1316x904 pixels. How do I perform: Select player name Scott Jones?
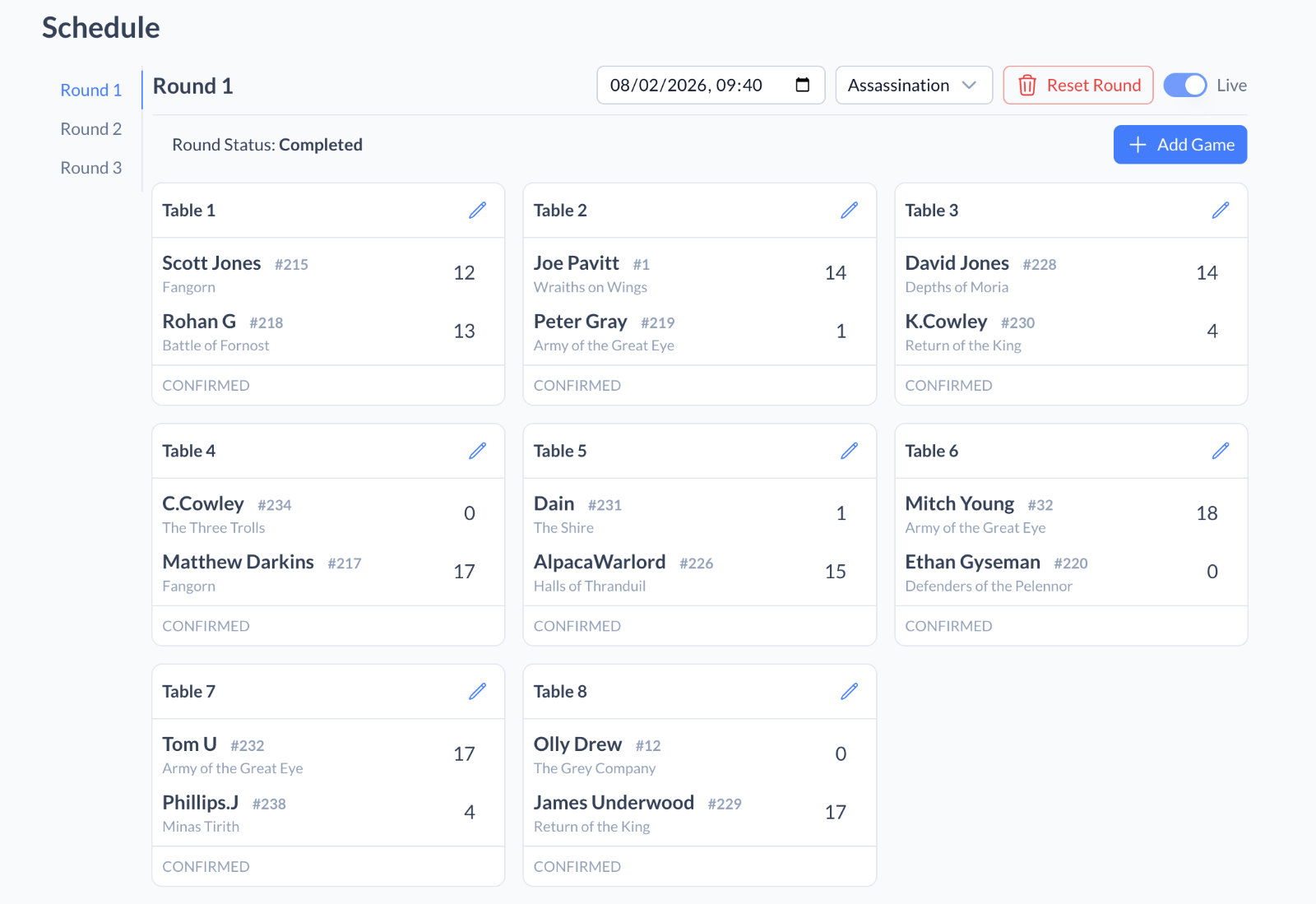(211, 263)
